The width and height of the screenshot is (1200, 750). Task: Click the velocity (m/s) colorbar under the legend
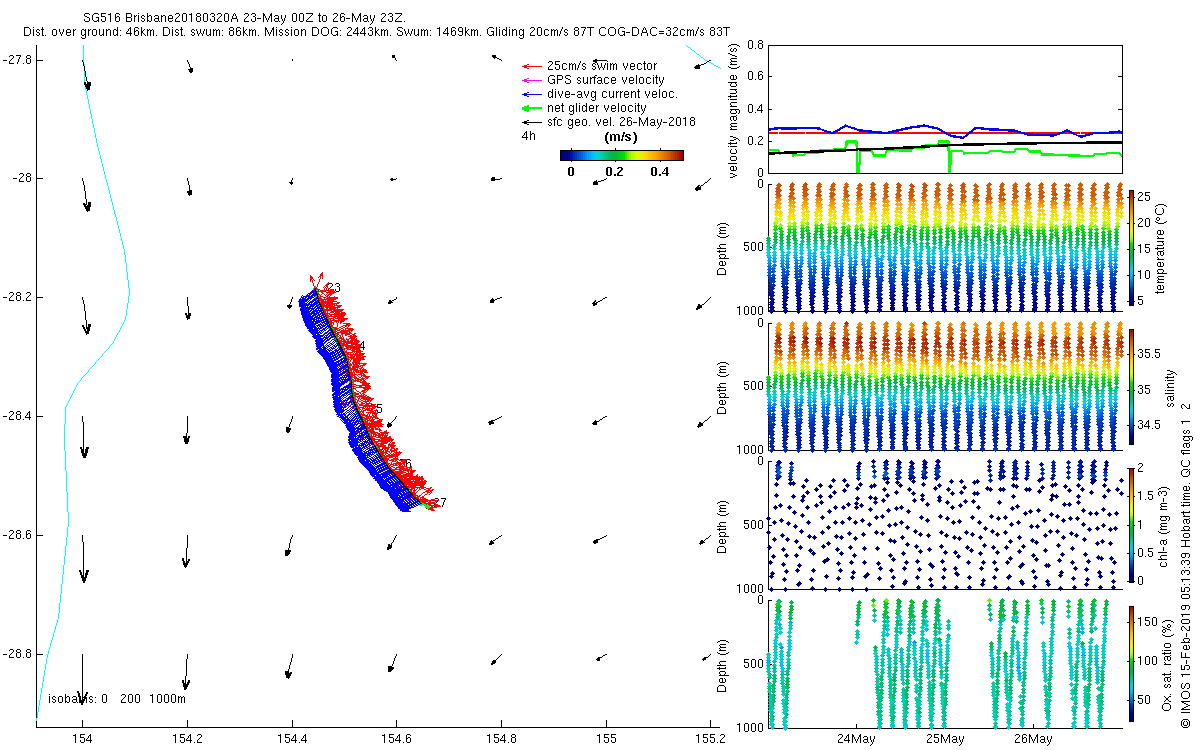pyautogui.click(x=621, y=155)
